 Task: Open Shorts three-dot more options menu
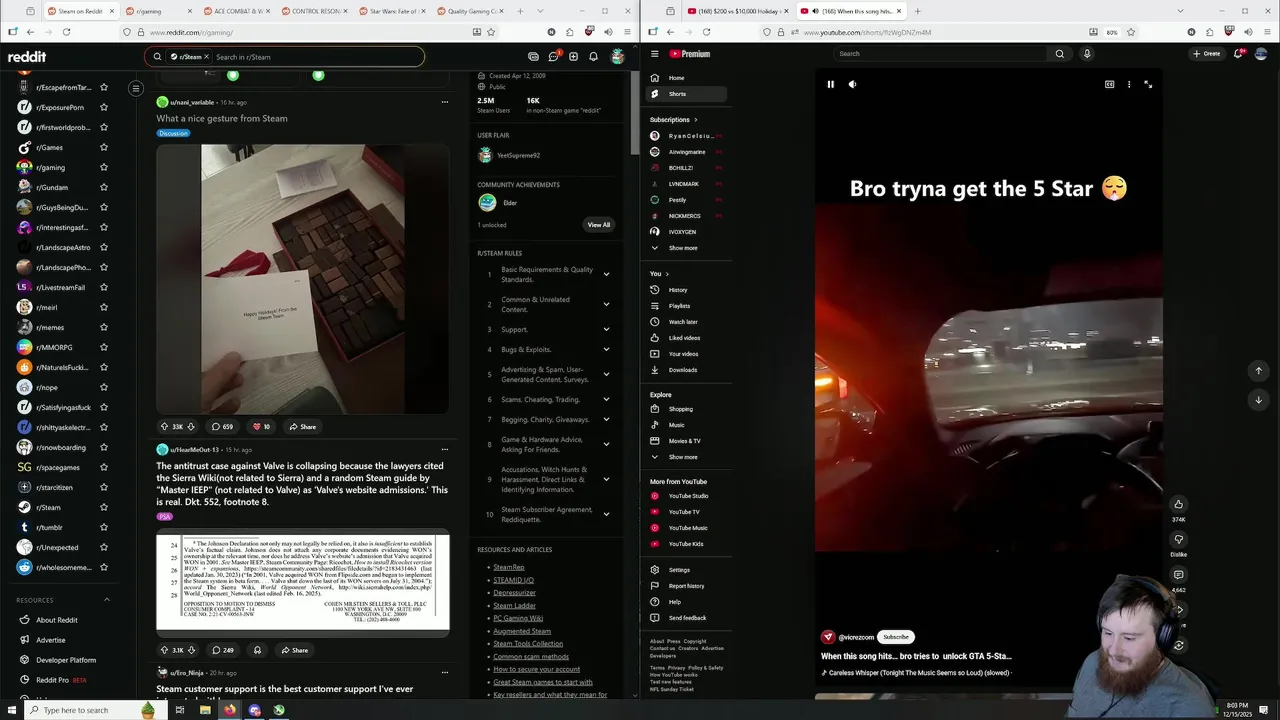click(x=1129, y=84)
